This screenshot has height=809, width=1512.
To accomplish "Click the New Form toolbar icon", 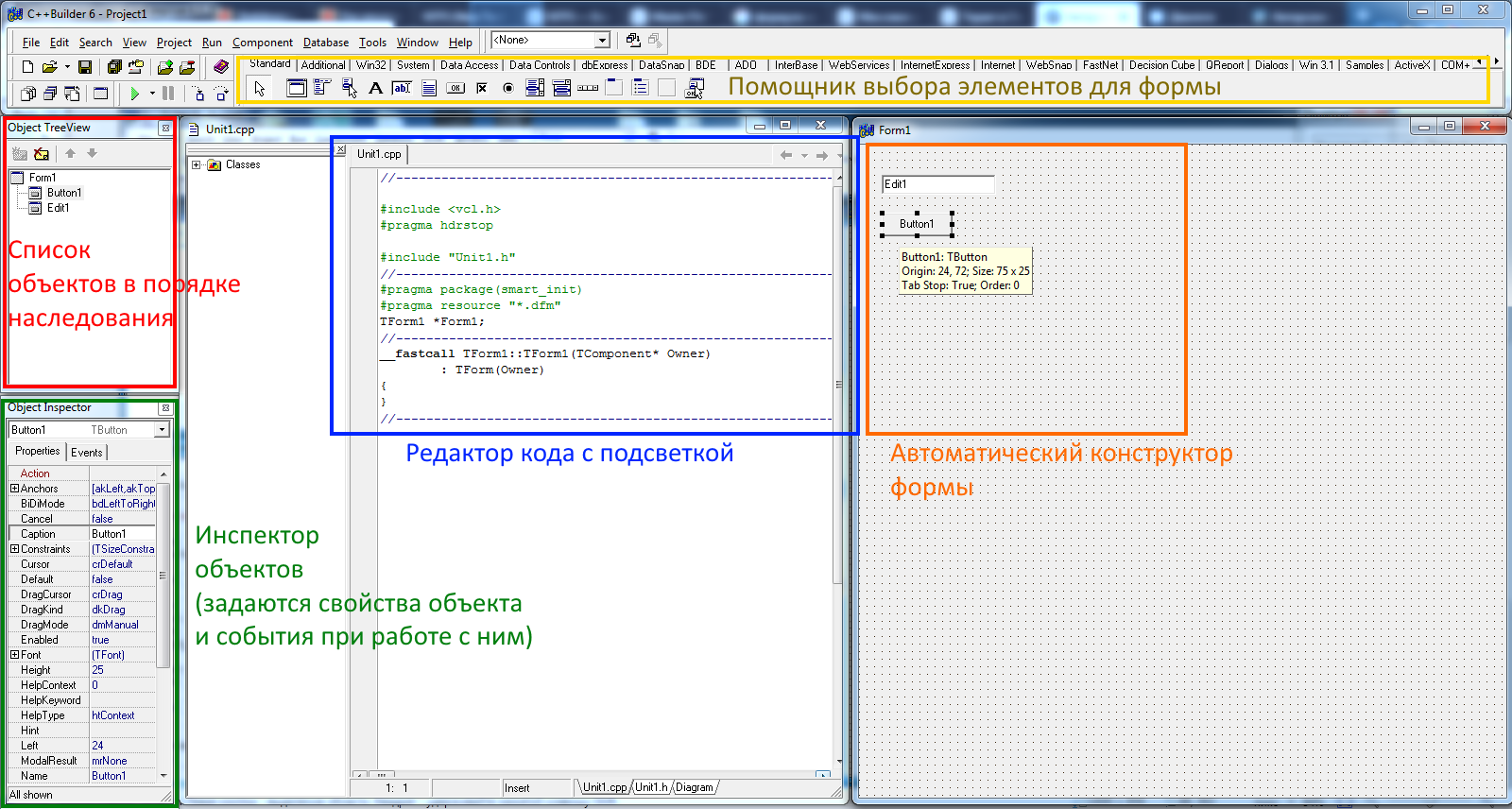I will tap(101, 94).
